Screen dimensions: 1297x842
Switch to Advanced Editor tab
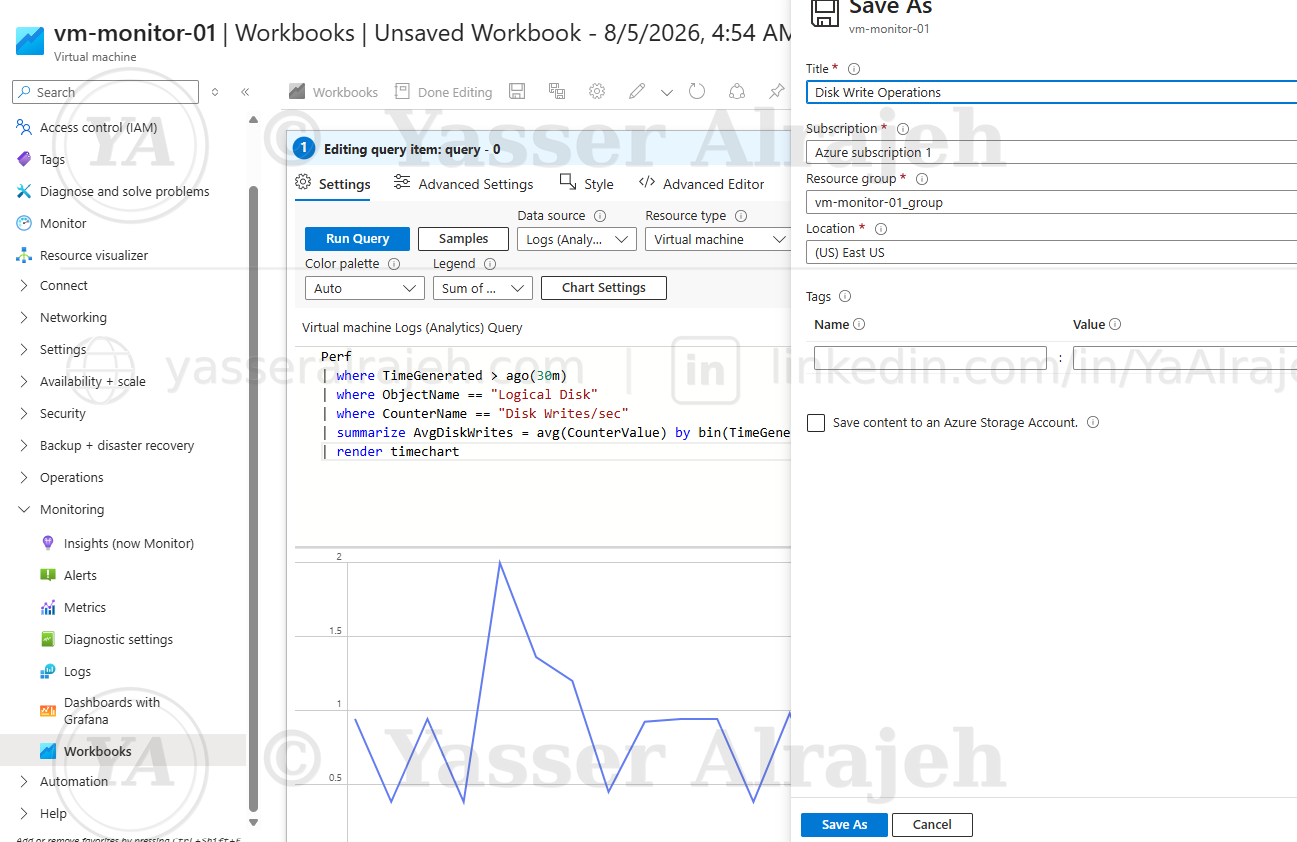[x=701, y=184]
